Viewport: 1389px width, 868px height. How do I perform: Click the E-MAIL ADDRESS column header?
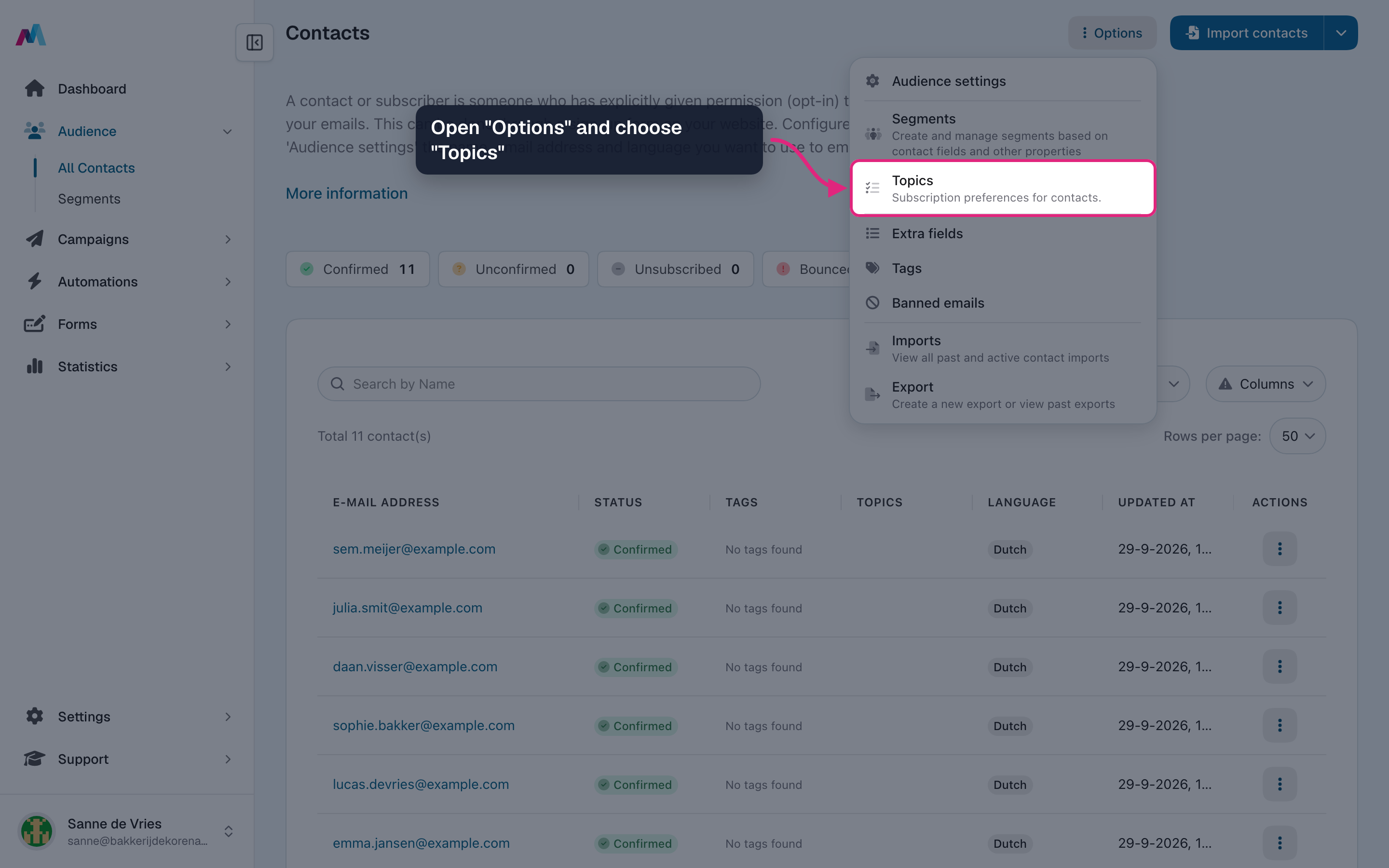[x=386, y=502]
